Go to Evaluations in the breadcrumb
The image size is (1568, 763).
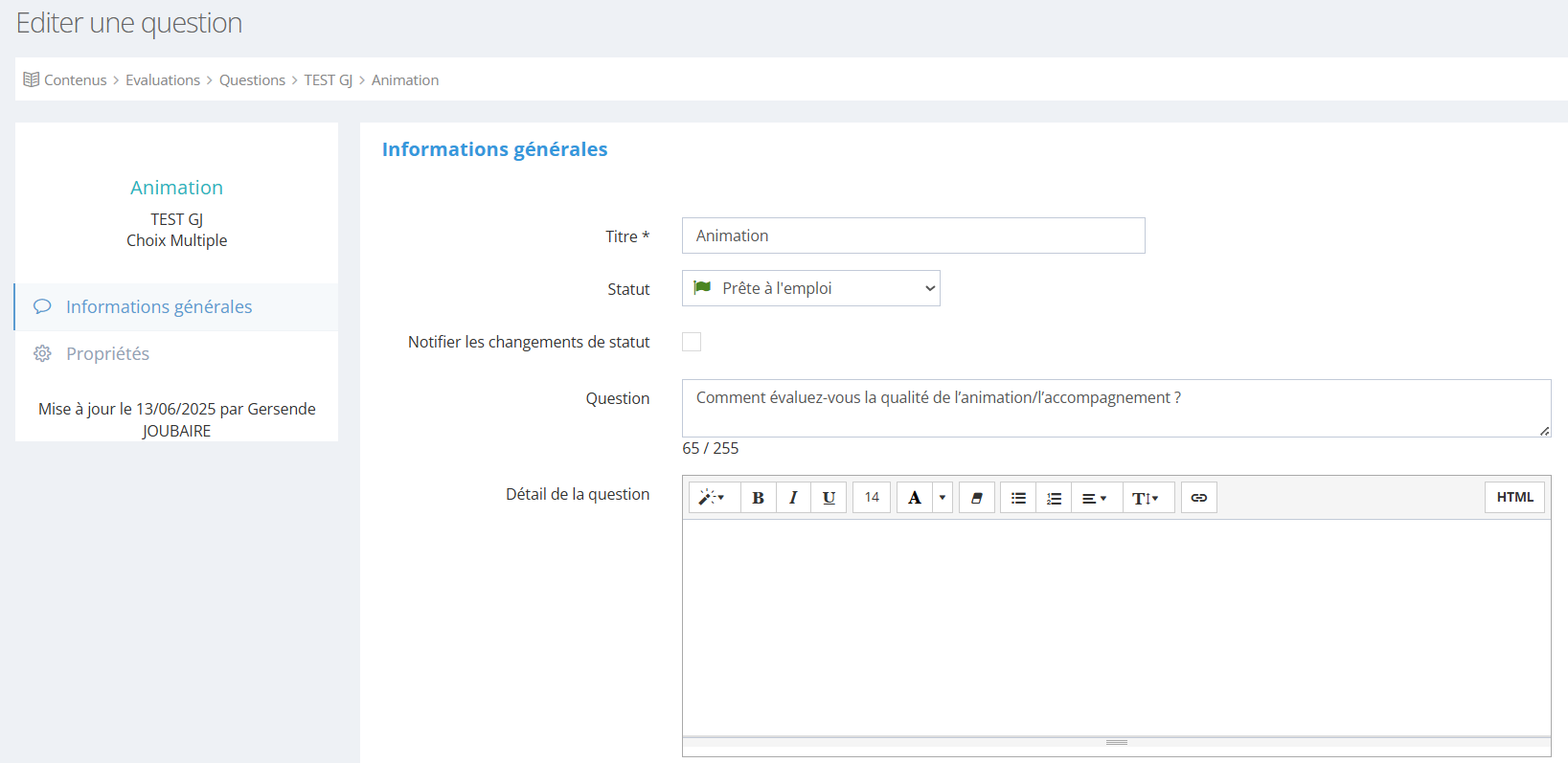pyautogui.click(x=163, y=80)
